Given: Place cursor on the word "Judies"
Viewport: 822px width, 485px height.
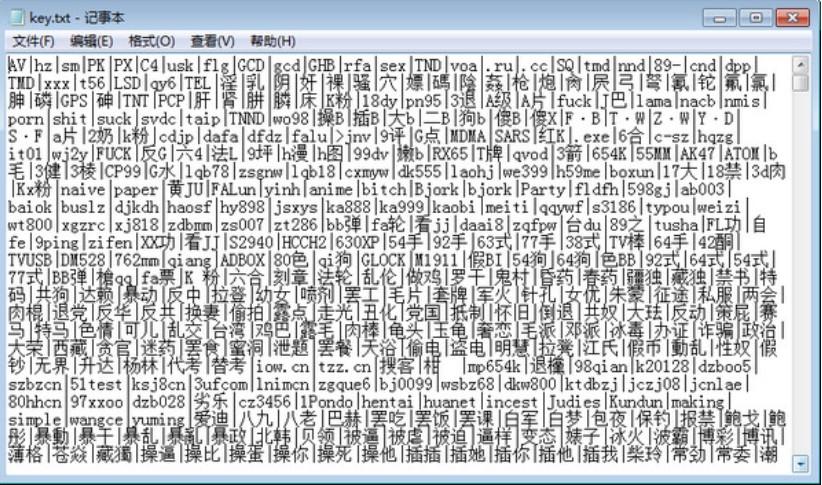Looking at the screenshot, I should pyautogui.click(x=574, y=402).
